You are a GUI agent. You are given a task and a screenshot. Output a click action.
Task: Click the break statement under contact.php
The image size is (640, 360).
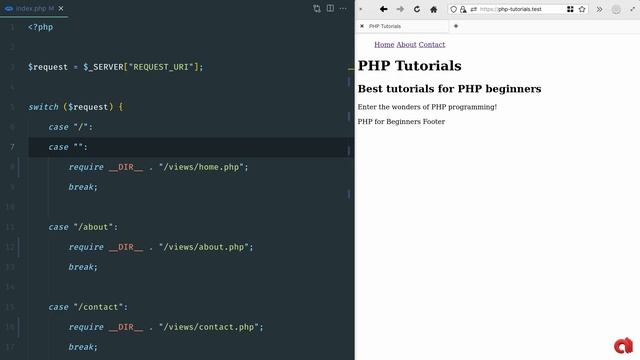point(83,347)
